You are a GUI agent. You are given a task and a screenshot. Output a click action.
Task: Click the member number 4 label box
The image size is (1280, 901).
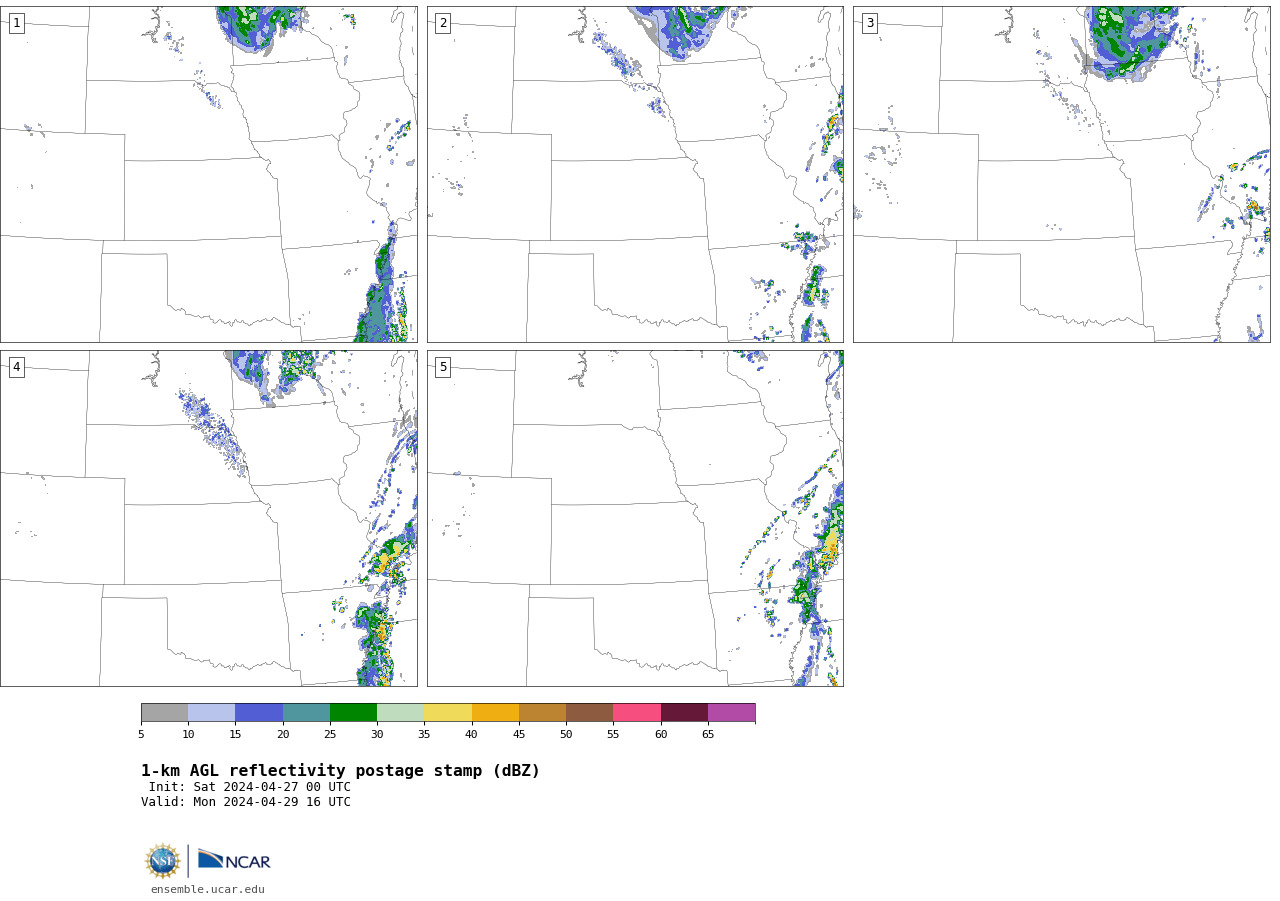coord(16,367)
